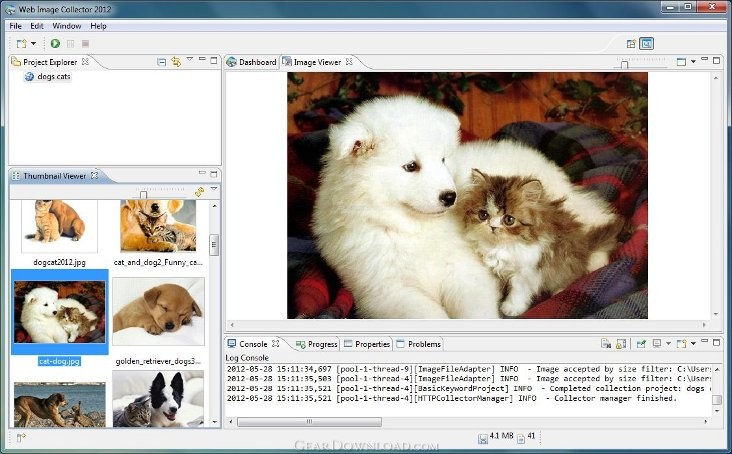Open the Window menu
The width and height of the screenshot is (732, 454).
(x=66, y=26)
